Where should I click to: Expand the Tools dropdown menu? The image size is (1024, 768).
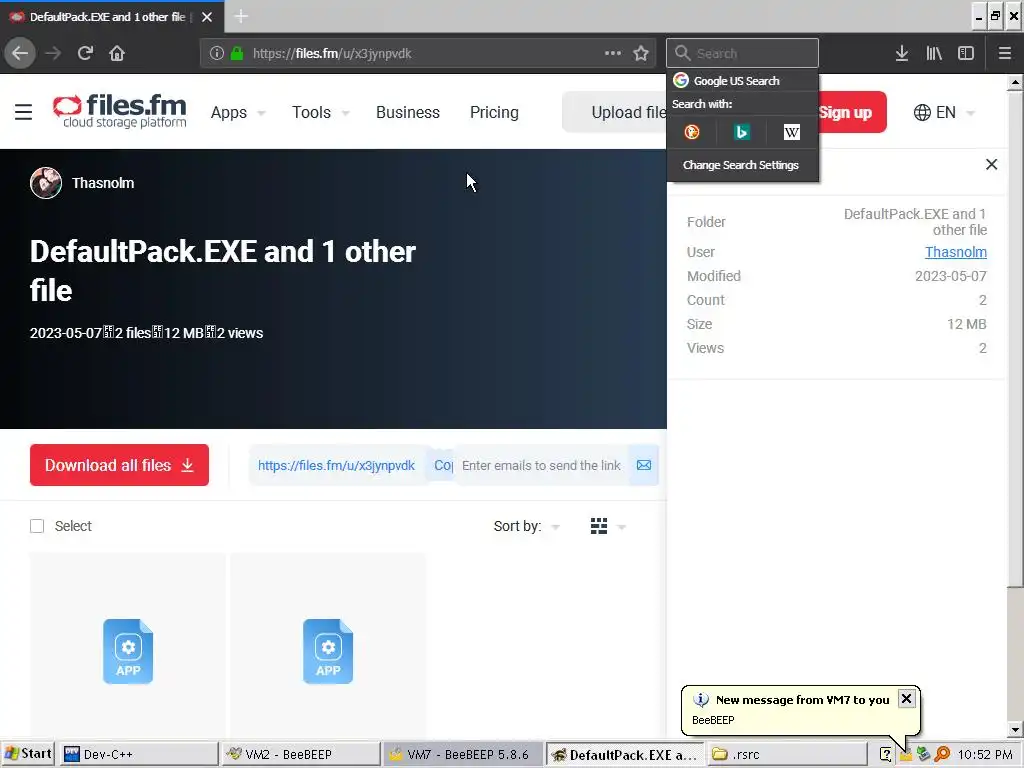pos(321,112)
